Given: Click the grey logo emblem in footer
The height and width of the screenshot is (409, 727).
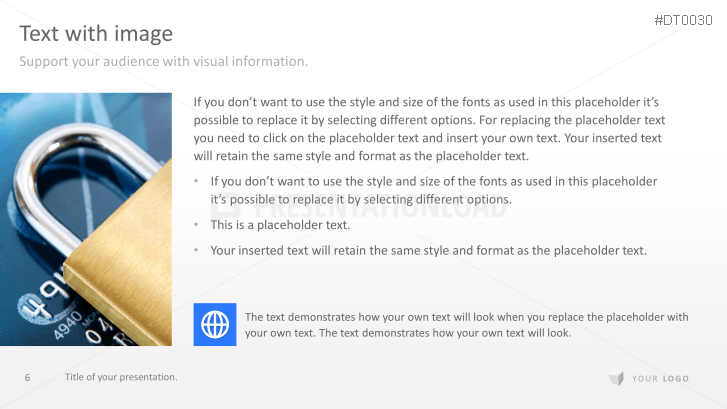Looking at the screenshot, I should (616, 378).
